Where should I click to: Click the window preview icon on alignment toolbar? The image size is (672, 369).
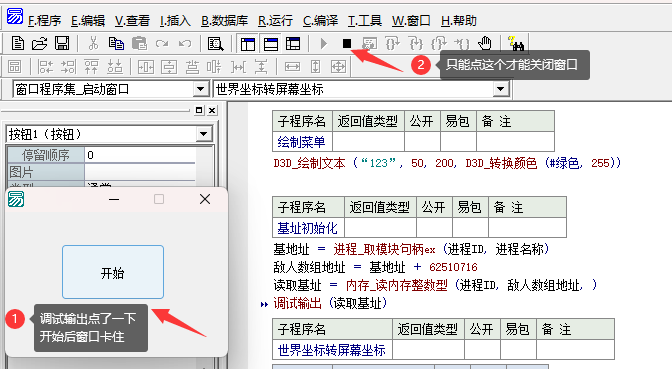coord(14,67)
